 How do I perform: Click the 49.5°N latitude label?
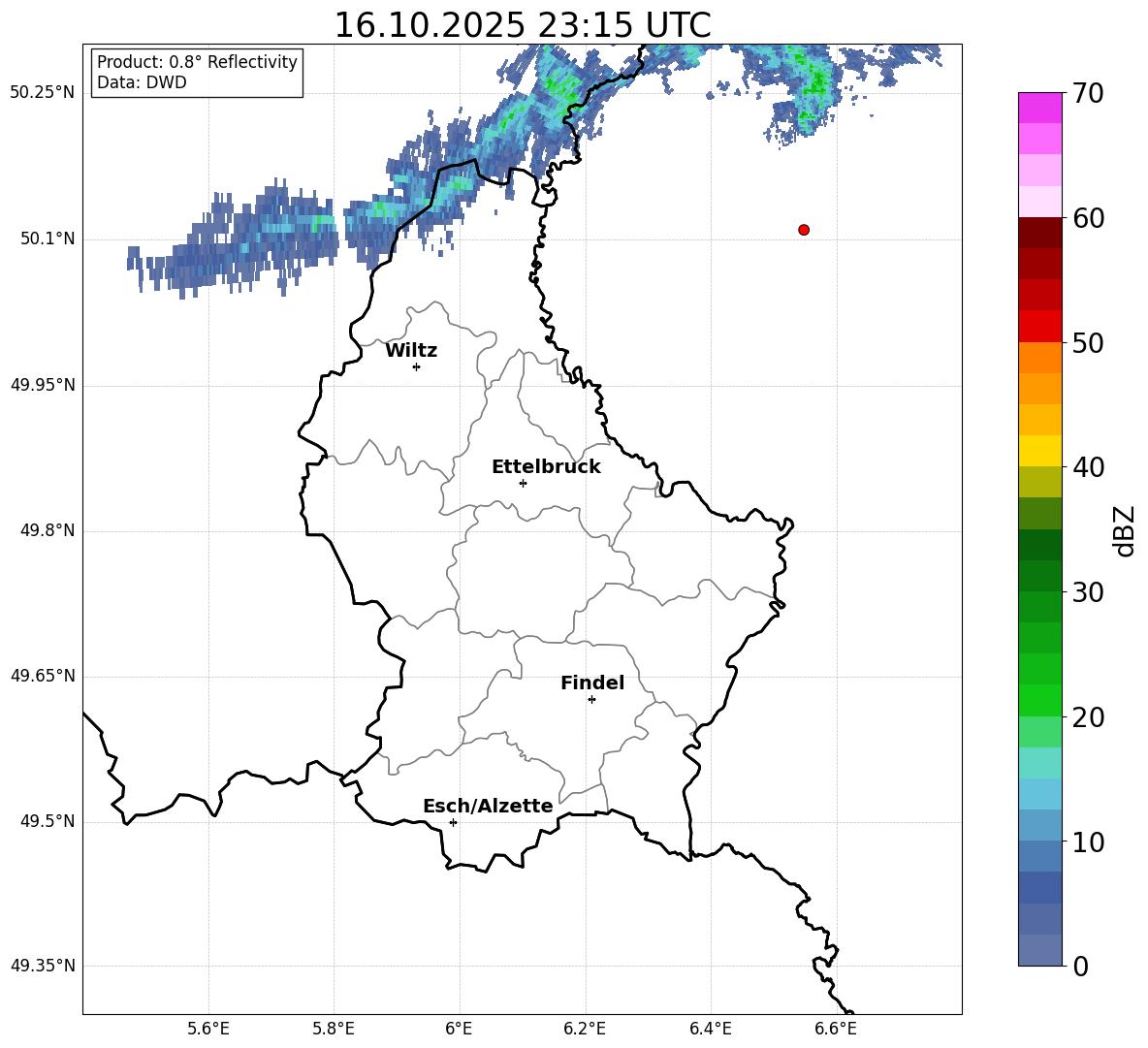(x=48, y=821)
